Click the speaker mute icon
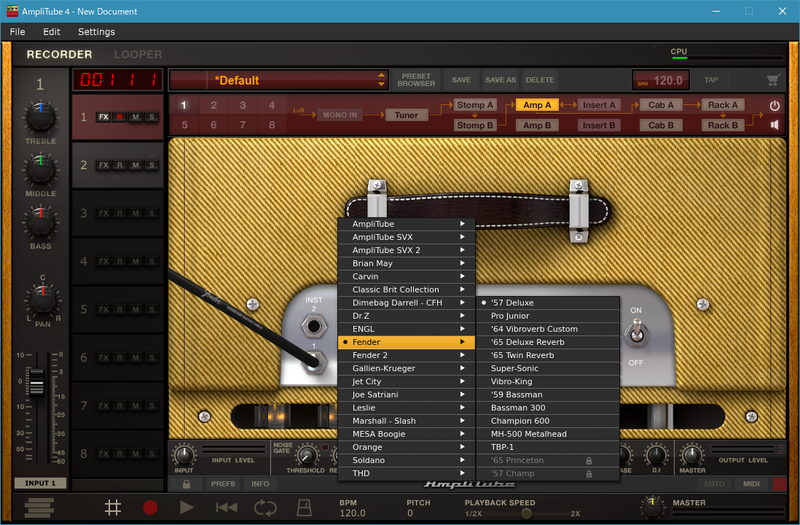Screen dimensions: 800x525 click(774, 125)
